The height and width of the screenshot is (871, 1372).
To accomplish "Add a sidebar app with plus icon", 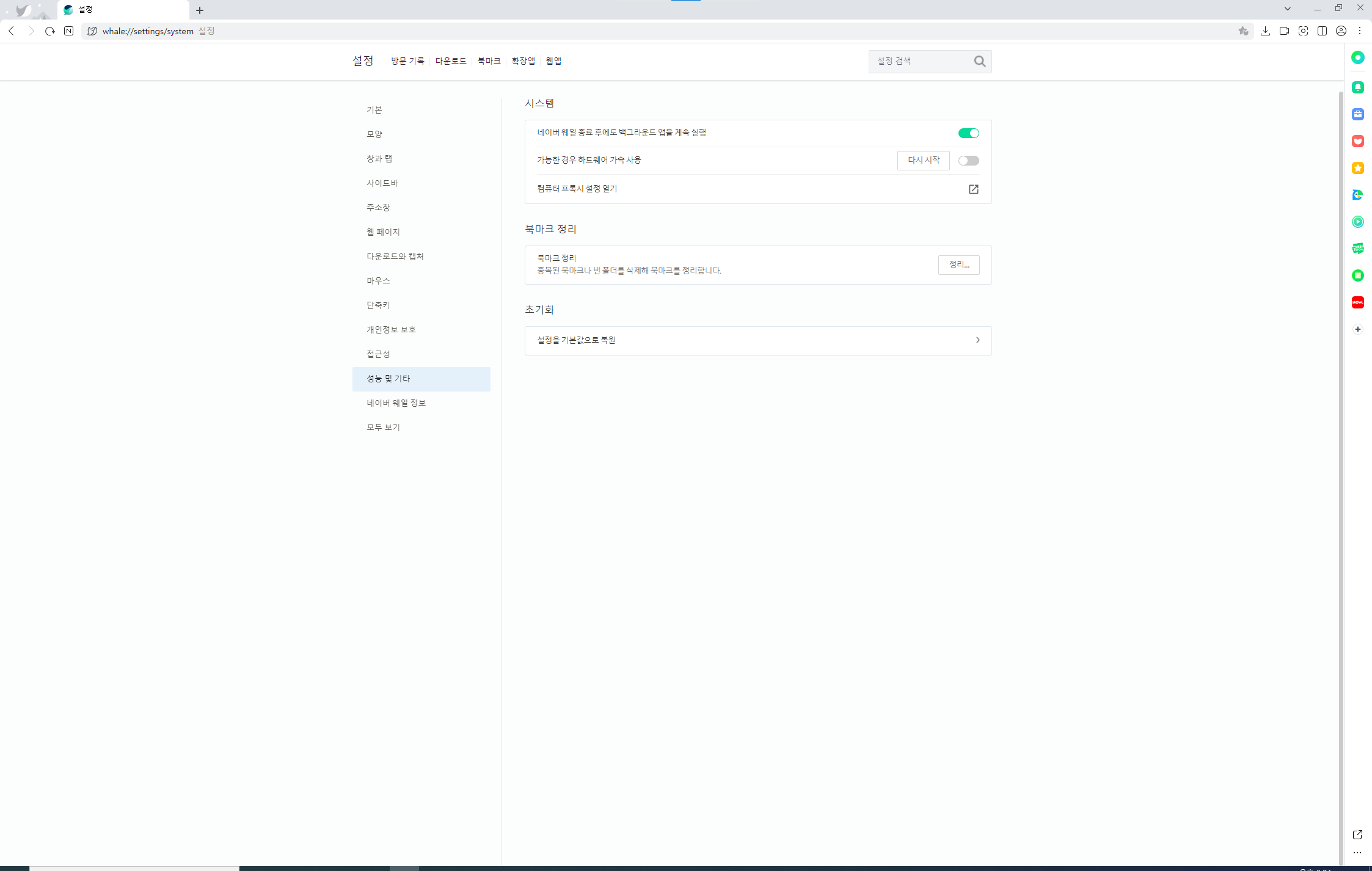I will (x=1357, y=329).
